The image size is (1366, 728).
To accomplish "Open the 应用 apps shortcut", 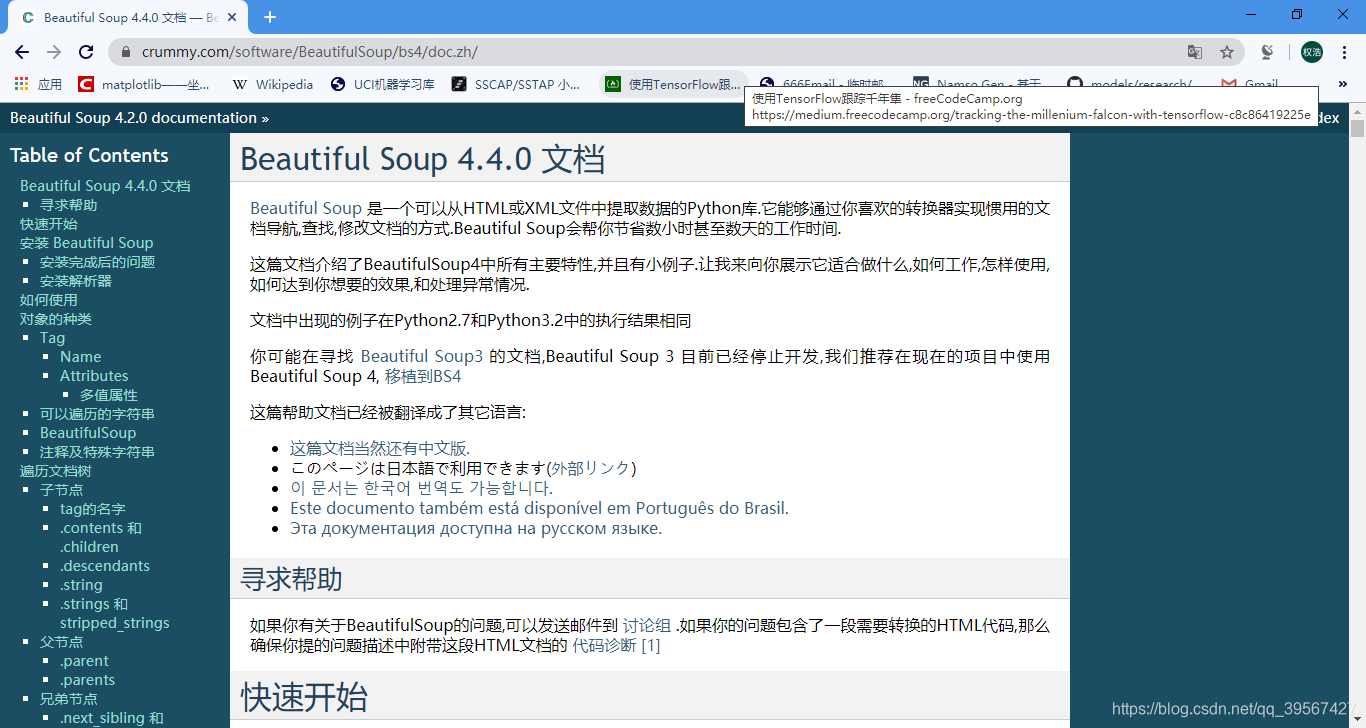I will pyautogui.click(x=38, y=84).
